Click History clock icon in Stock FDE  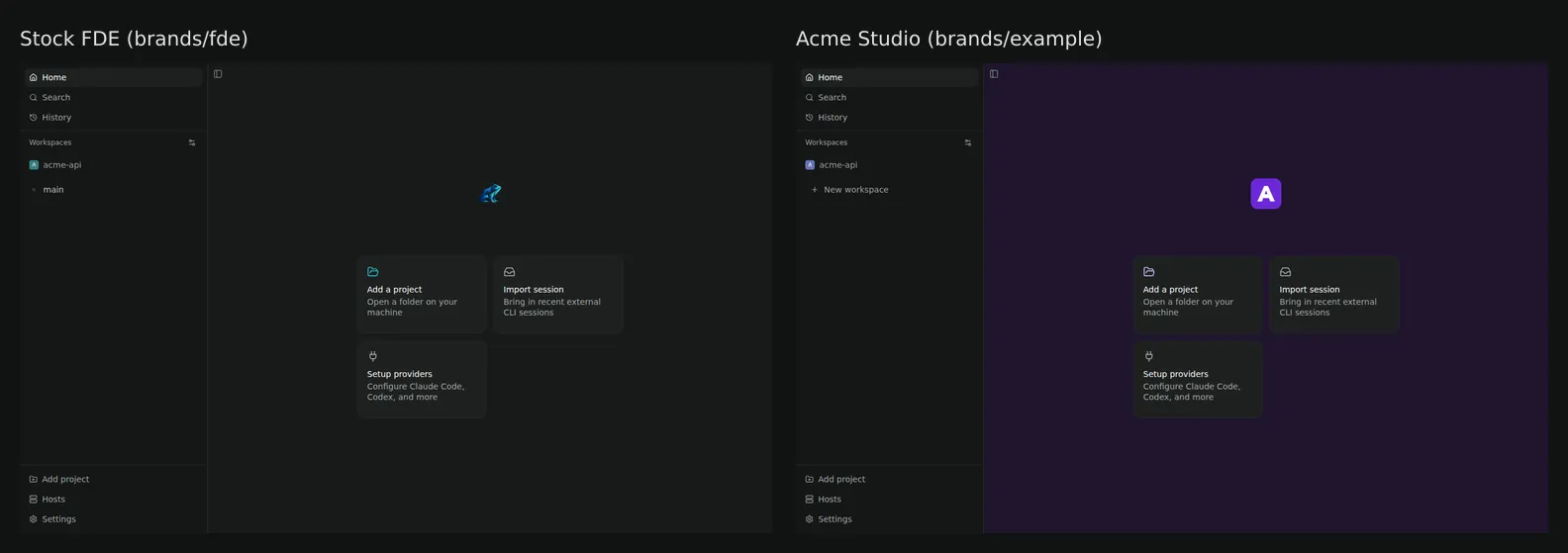34,117
